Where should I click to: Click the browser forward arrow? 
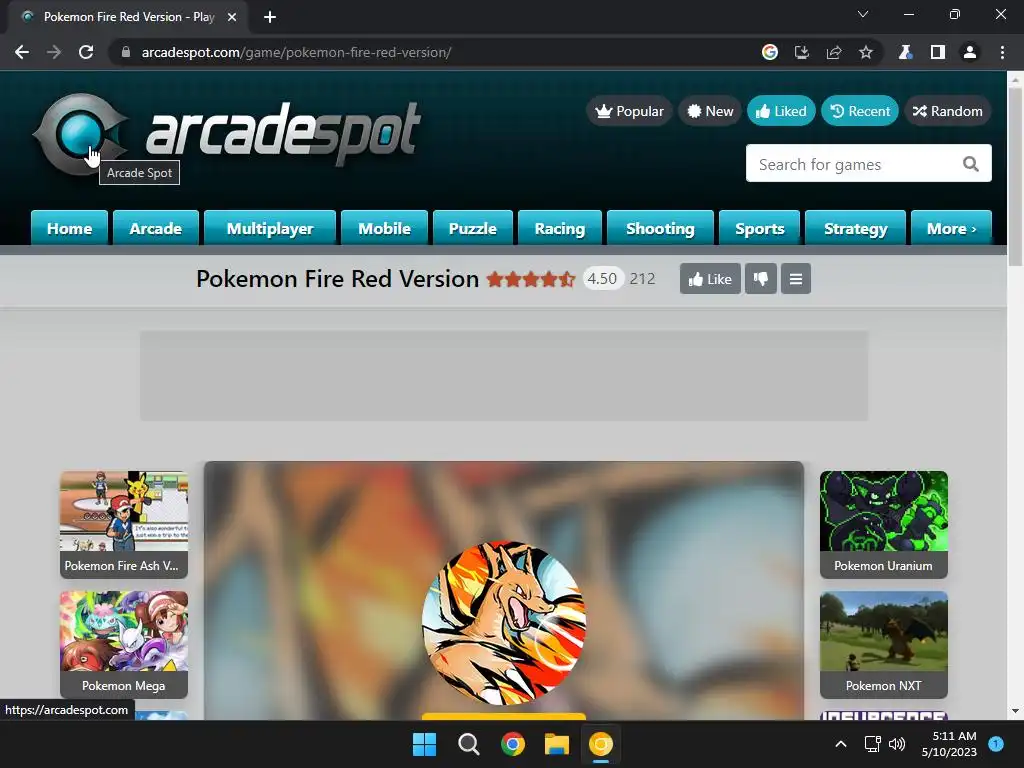coord(54,52)
